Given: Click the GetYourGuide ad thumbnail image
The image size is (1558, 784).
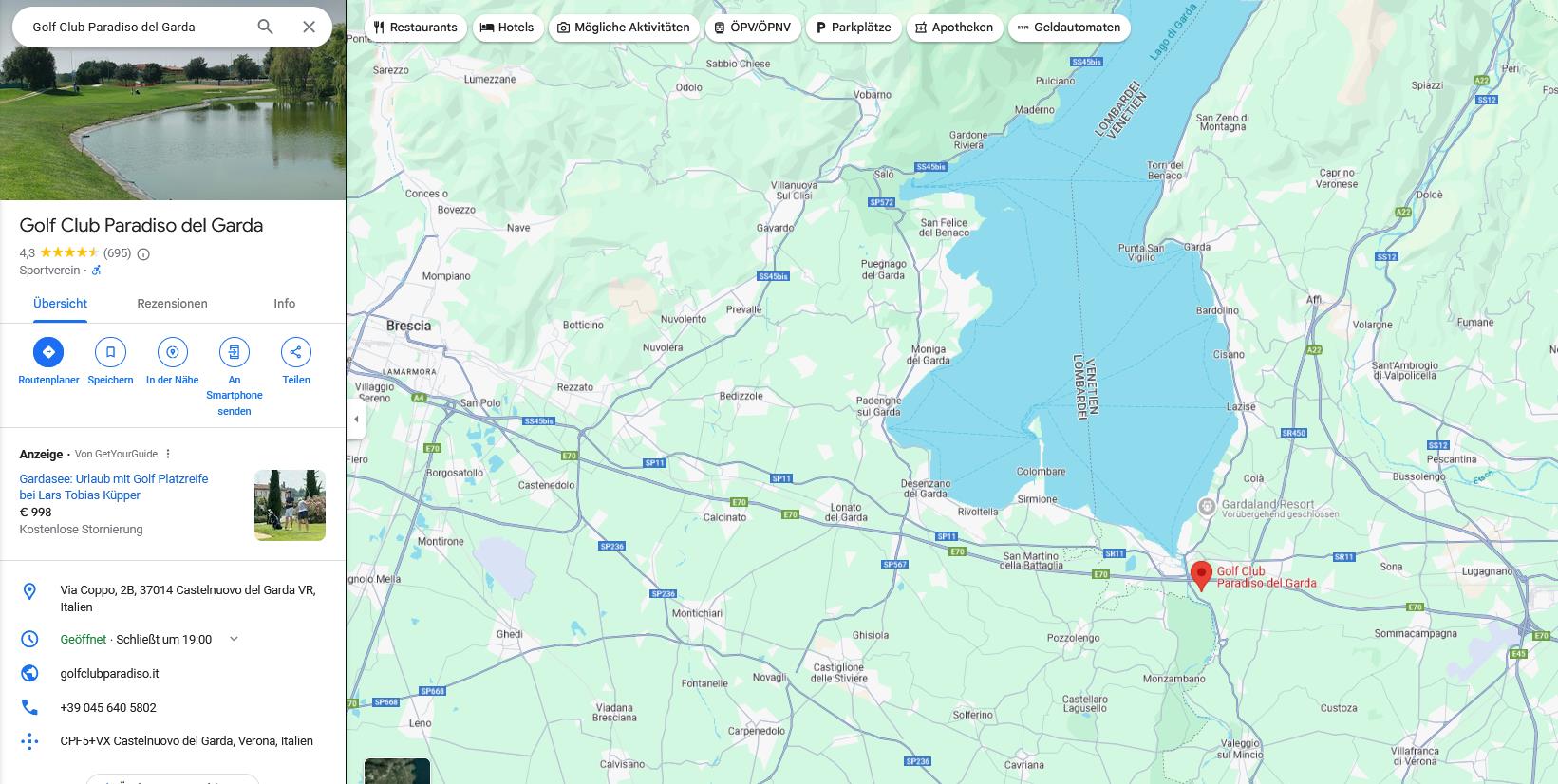Looking at the screenshot, I should pyautogui.click(x=290, y=505).
